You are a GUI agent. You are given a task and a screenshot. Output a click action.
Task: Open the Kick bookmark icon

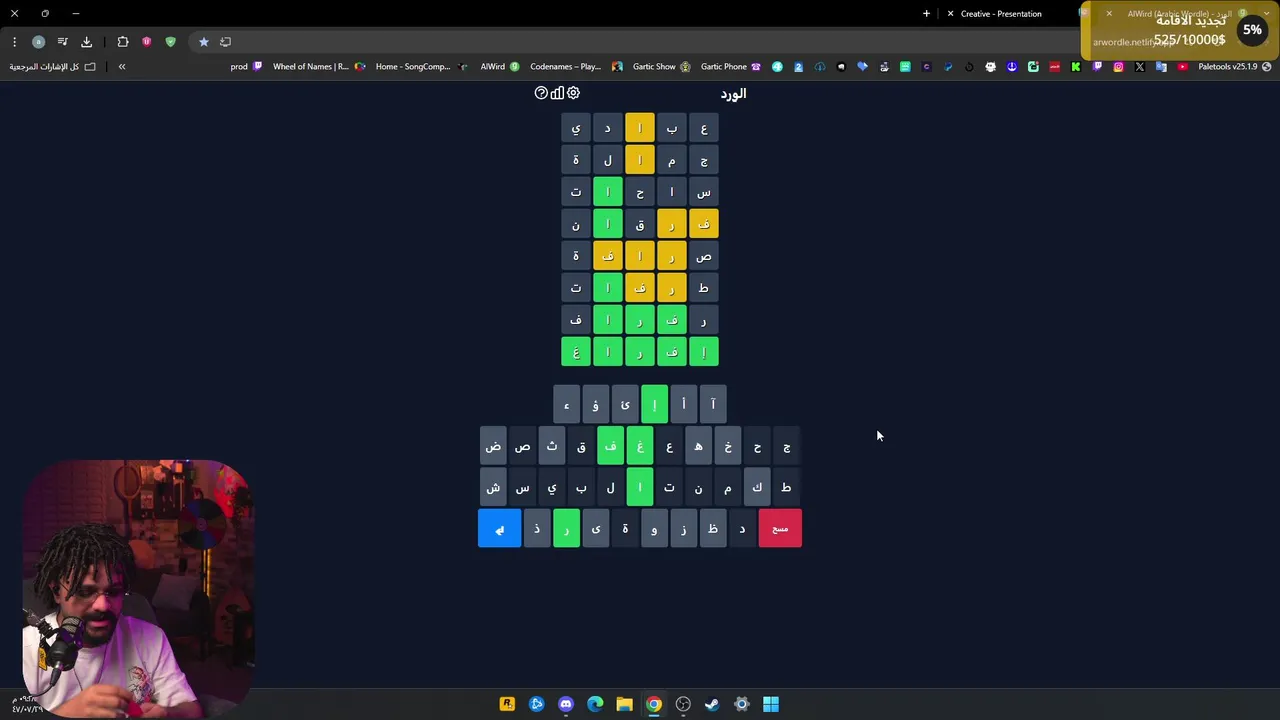(1076, 67)
